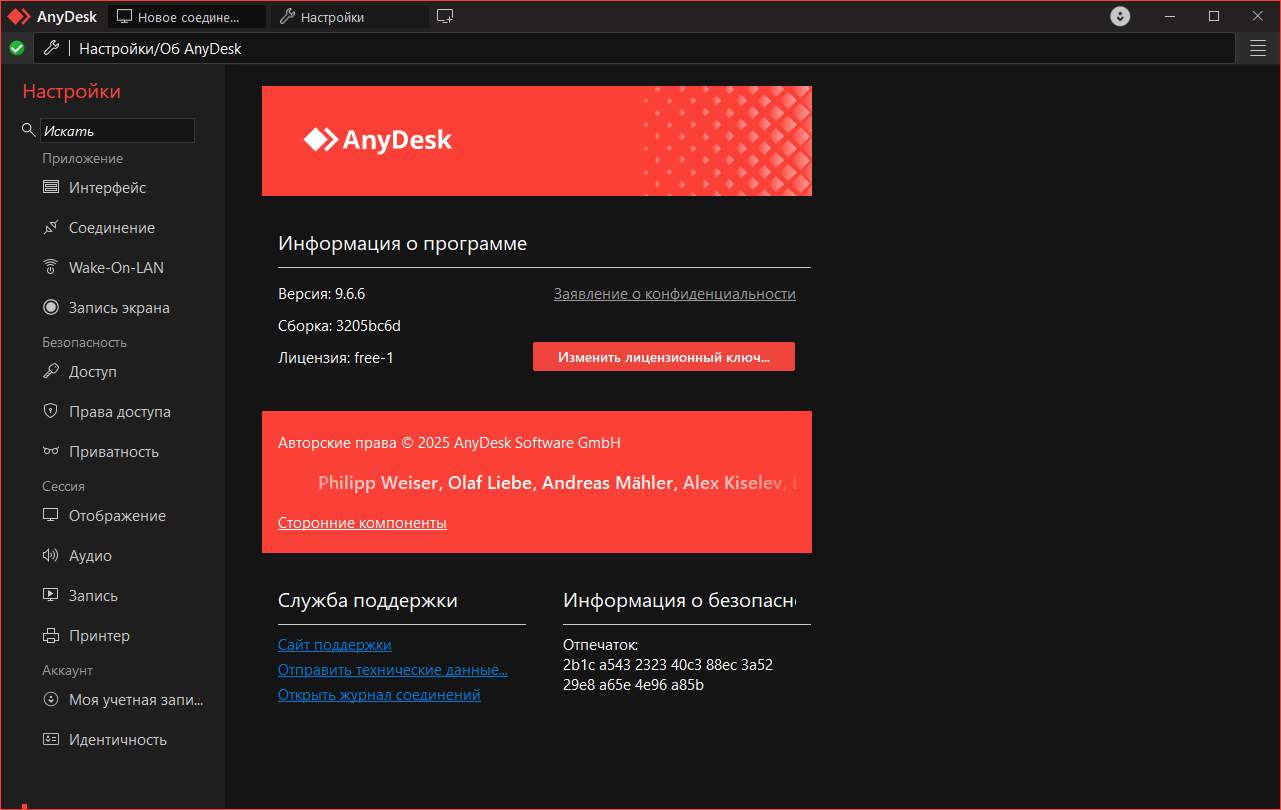Click the Искать search field

coord(117,131)
